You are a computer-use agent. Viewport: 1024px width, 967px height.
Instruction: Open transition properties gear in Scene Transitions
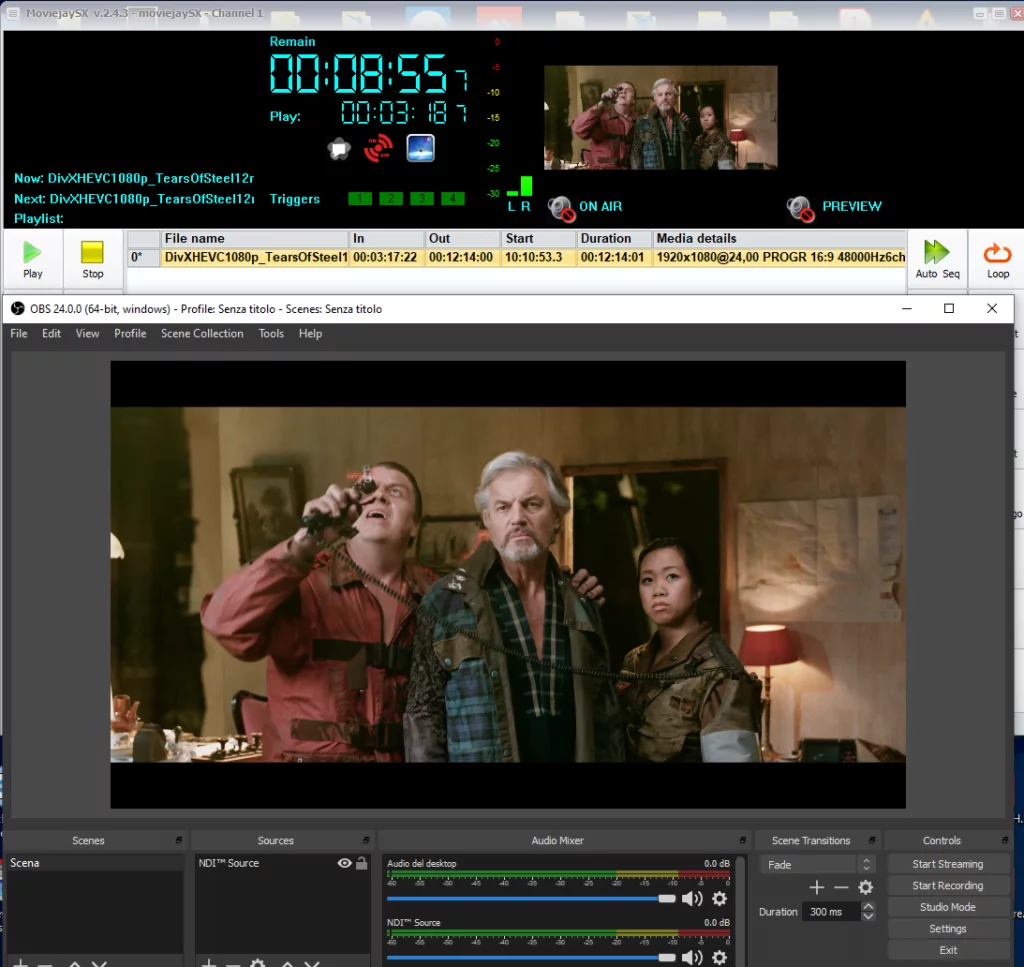coord(866,888)
